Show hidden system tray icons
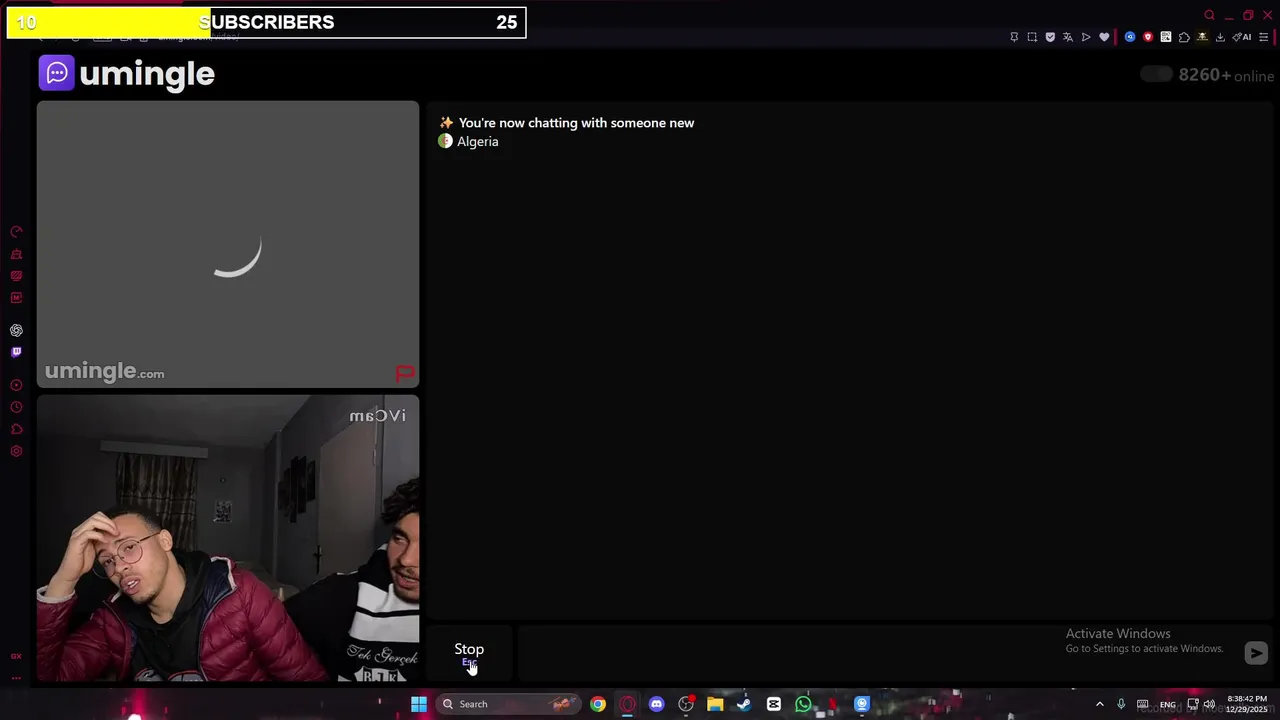1280x720 pixels. (x=1100, y=704)
